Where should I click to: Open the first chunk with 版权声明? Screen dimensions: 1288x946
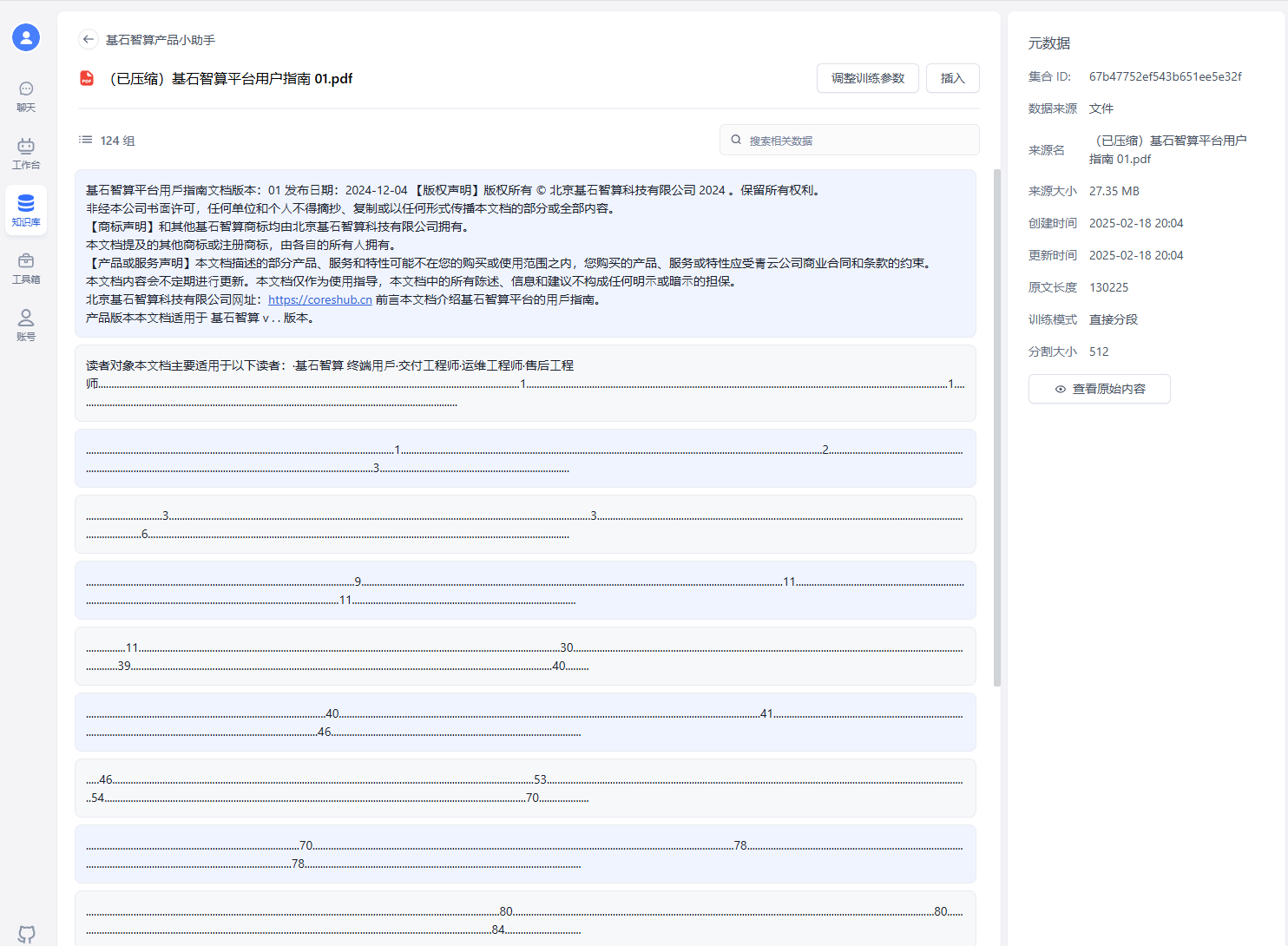525,253
